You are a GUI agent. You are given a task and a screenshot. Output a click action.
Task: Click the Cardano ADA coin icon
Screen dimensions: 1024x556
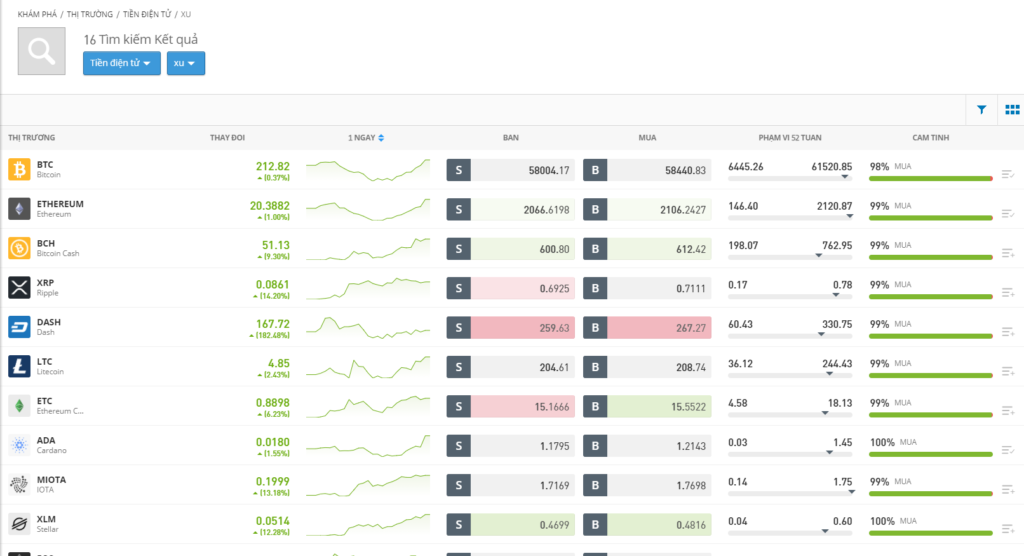point(19,445)
